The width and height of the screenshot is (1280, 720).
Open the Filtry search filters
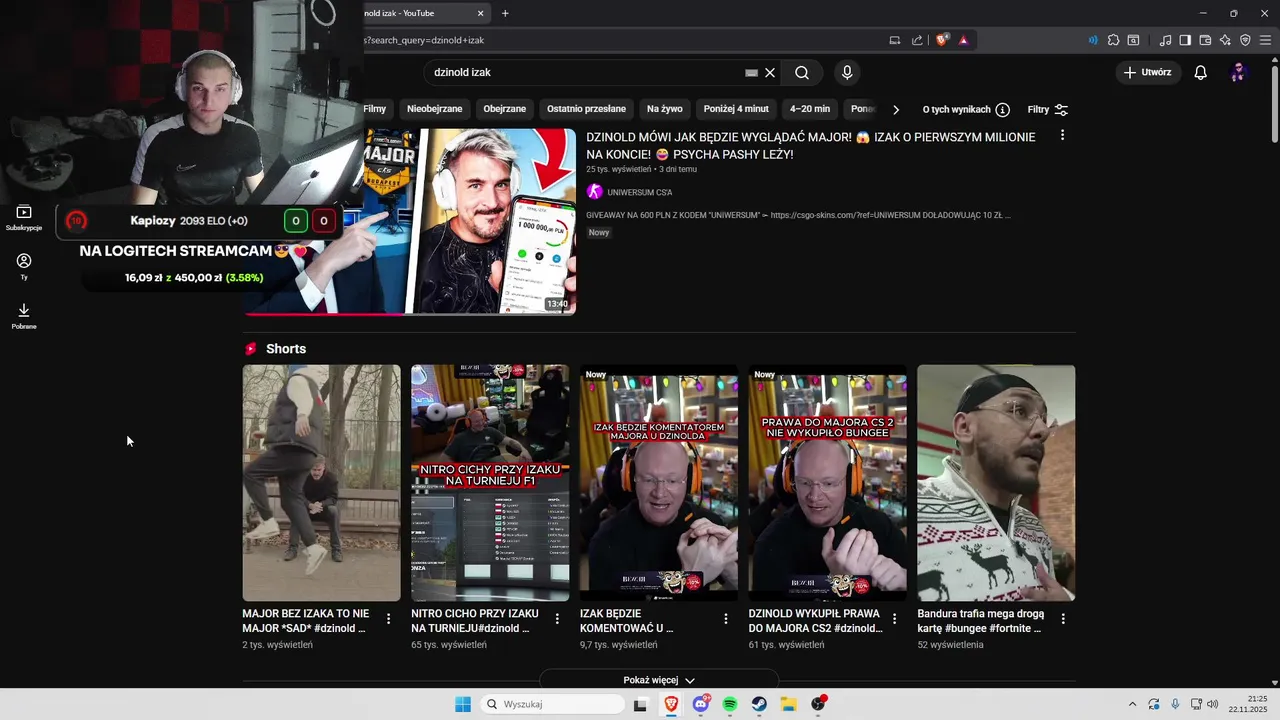[1047, 109]
